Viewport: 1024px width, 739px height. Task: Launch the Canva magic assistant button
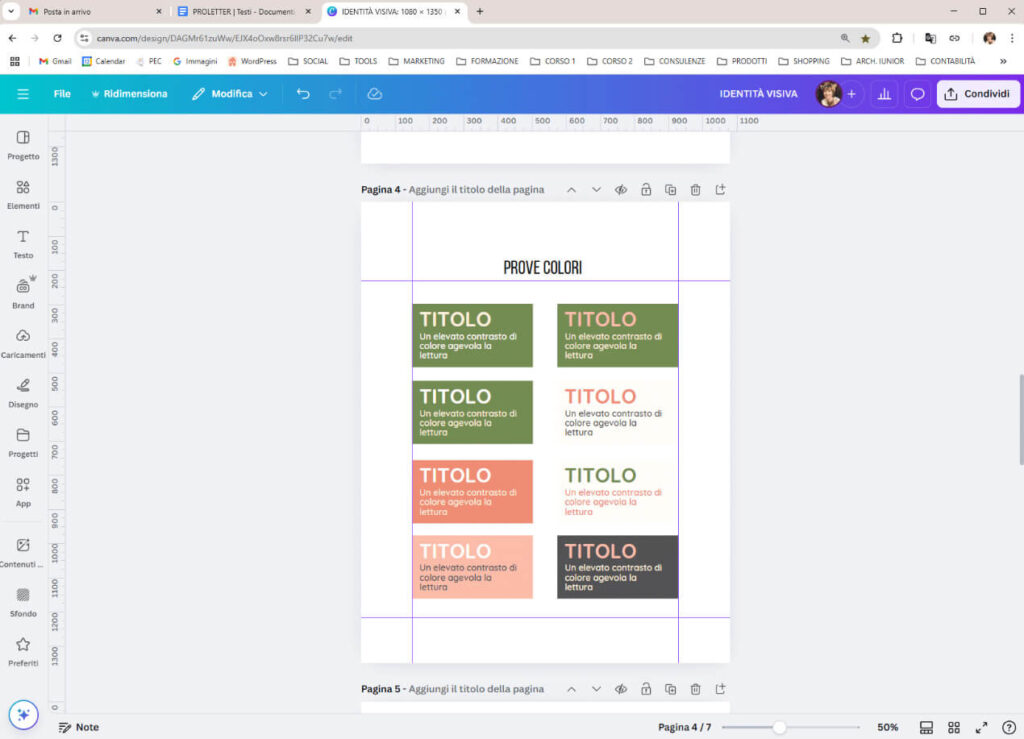pyautogui.click(x=24, y=715)
